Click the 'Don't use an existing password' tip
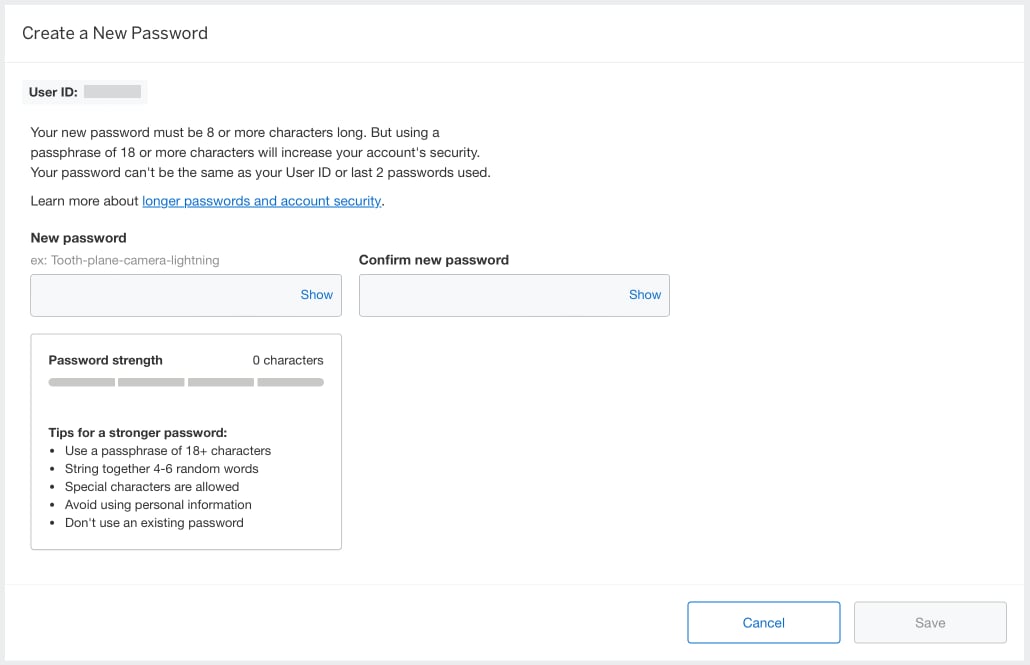 point(154,523)
